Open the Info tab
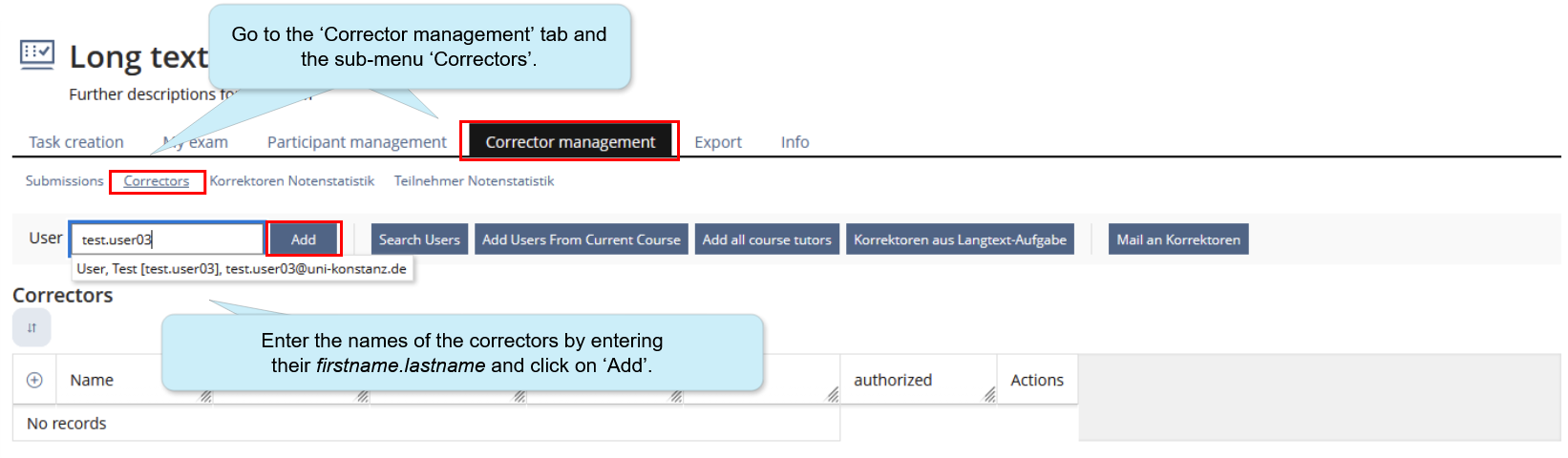The image size is (1568, 458). (x=795, y=142)
